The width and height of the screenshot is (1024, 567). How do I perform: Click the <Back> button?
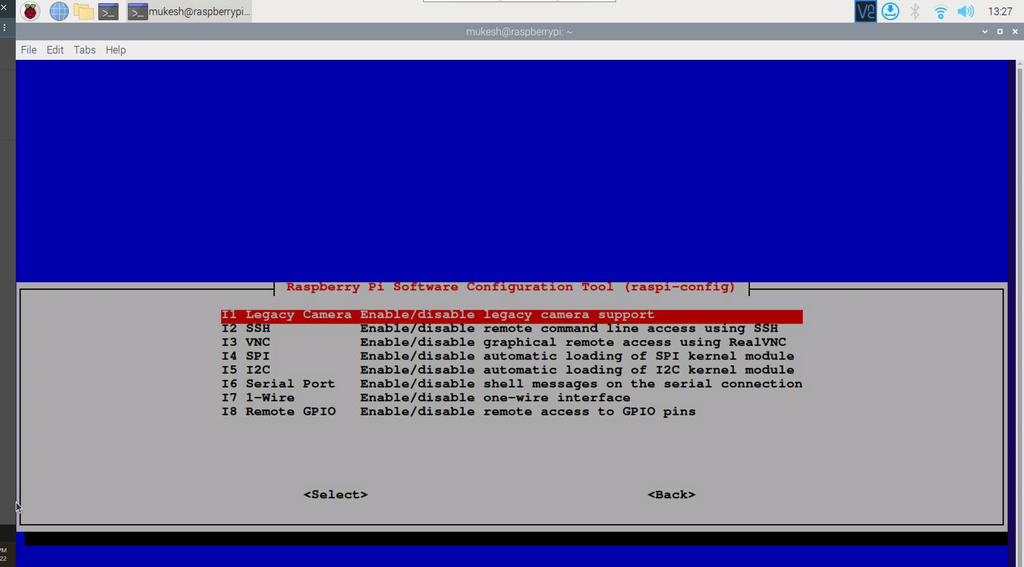coord(671,494)
